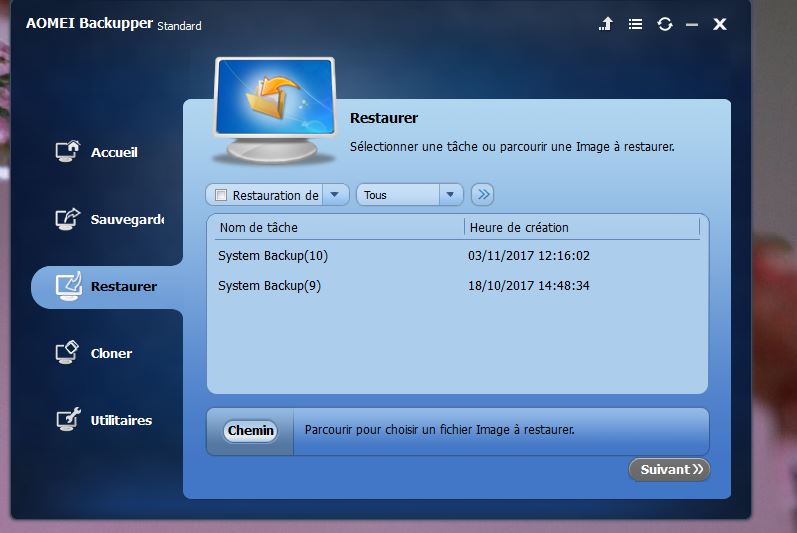Click the Utilitaires wrench icon

[x=68, y=419]
